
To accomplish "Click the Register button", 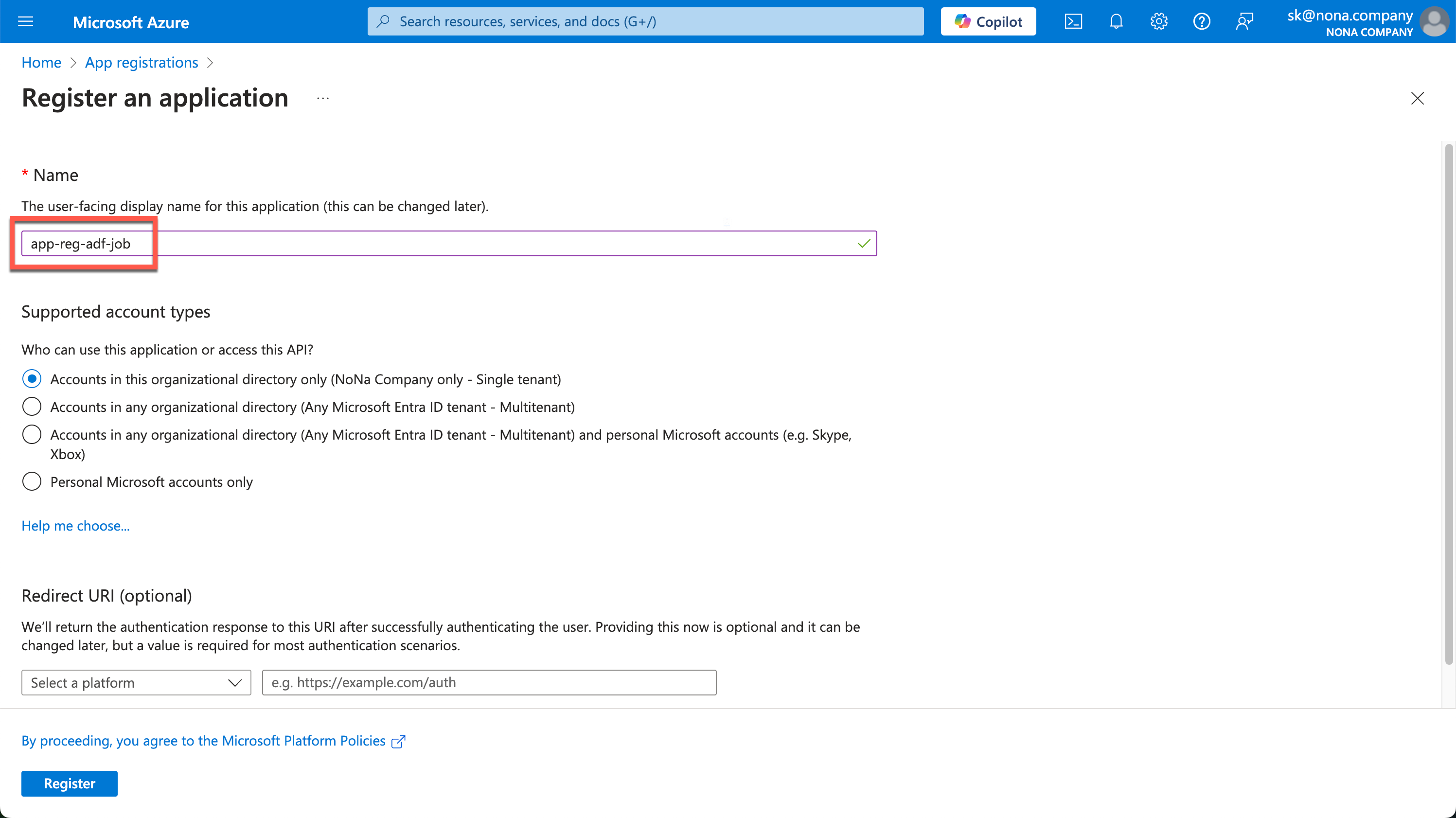I will [x=70, y=783].
